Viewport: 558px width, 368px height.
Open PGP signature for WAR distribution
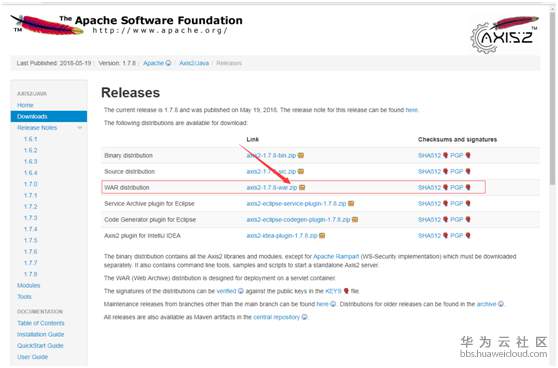tap(457, 188)
